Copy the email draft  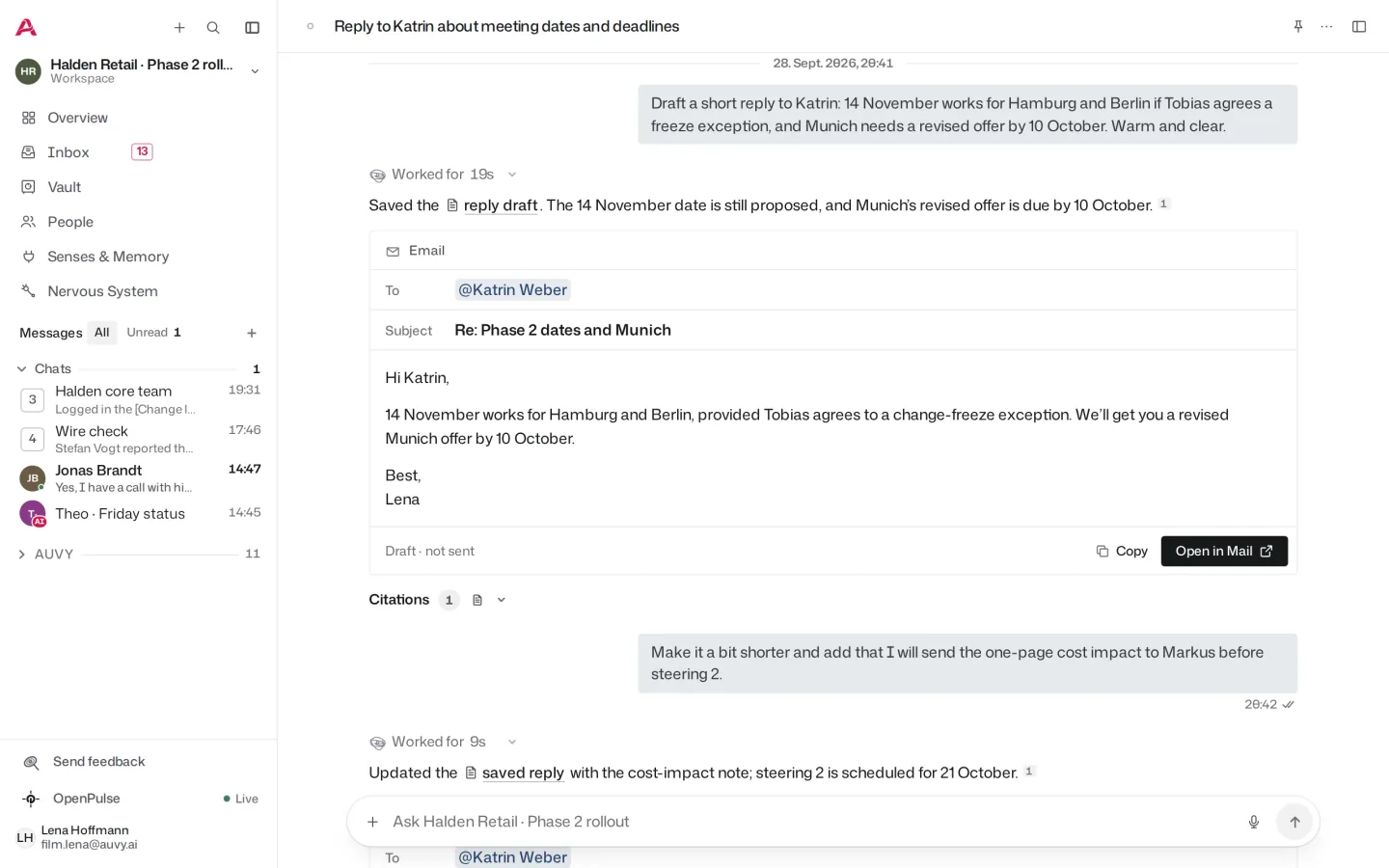[x=1122, y=551]
